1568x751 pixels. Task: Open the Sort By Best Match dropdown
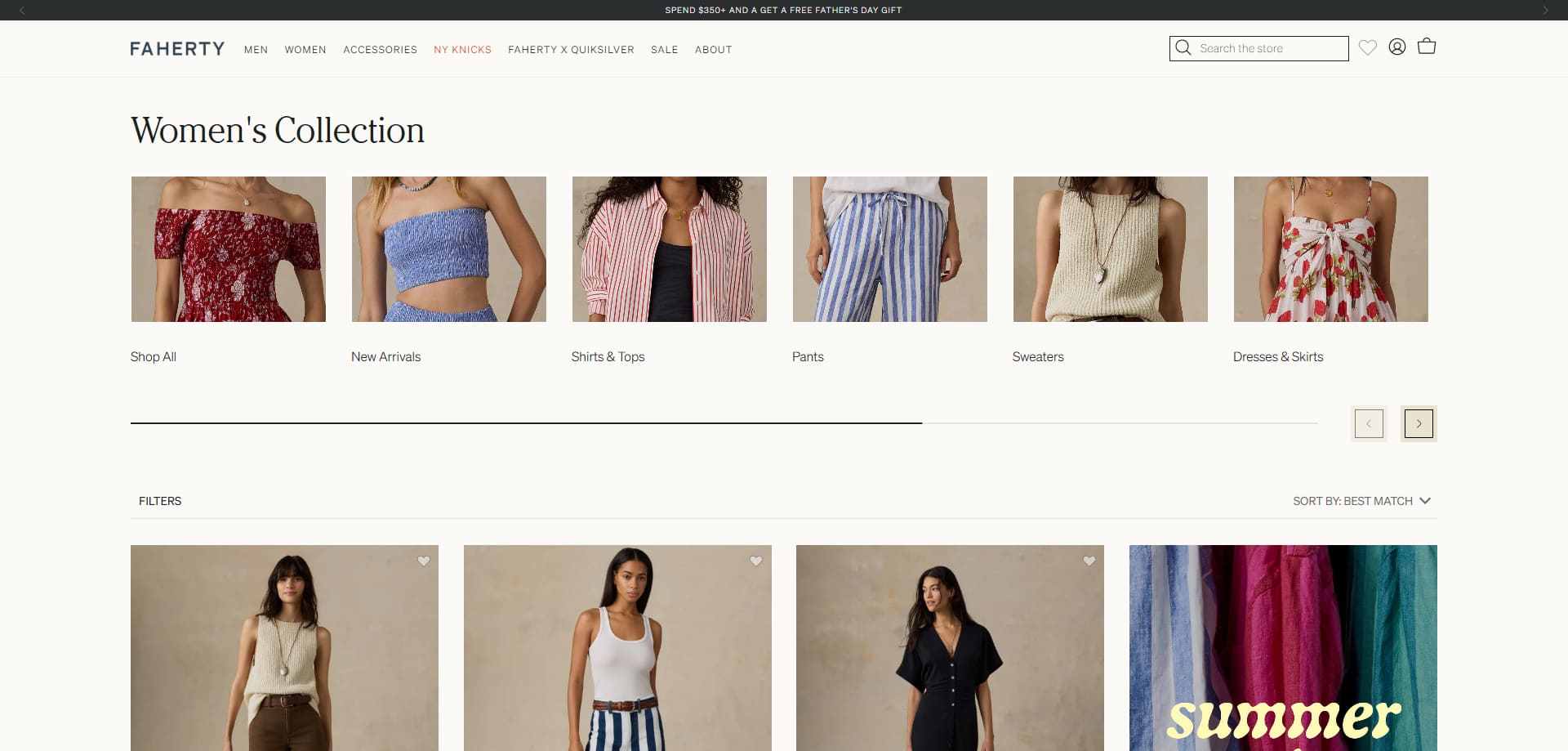(1361, 501)
